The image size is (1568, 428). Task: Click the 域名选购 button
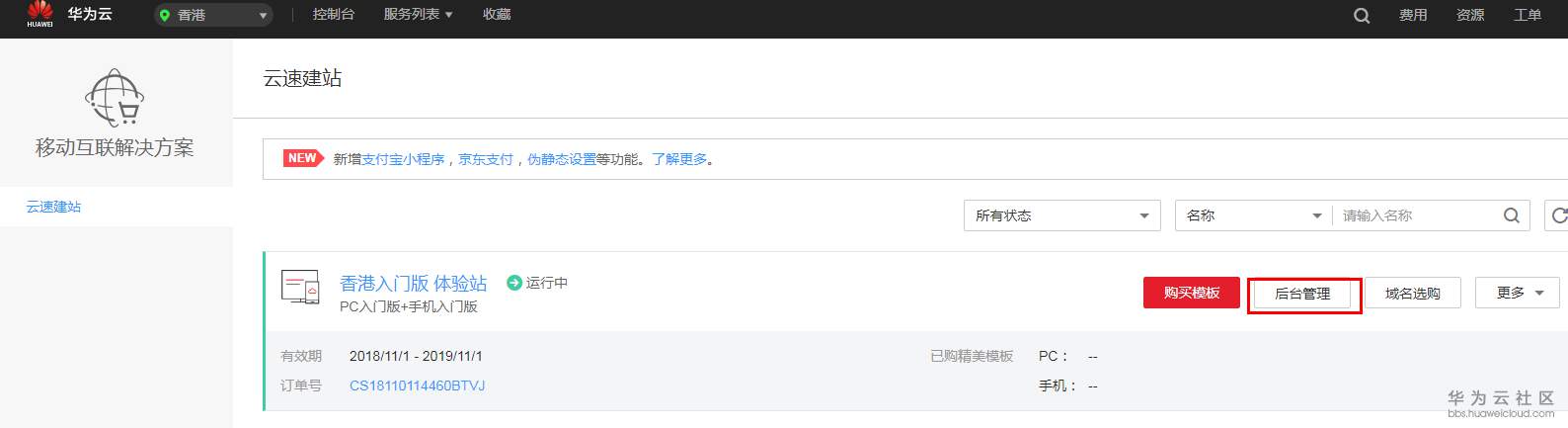[x=1412, y=294]
